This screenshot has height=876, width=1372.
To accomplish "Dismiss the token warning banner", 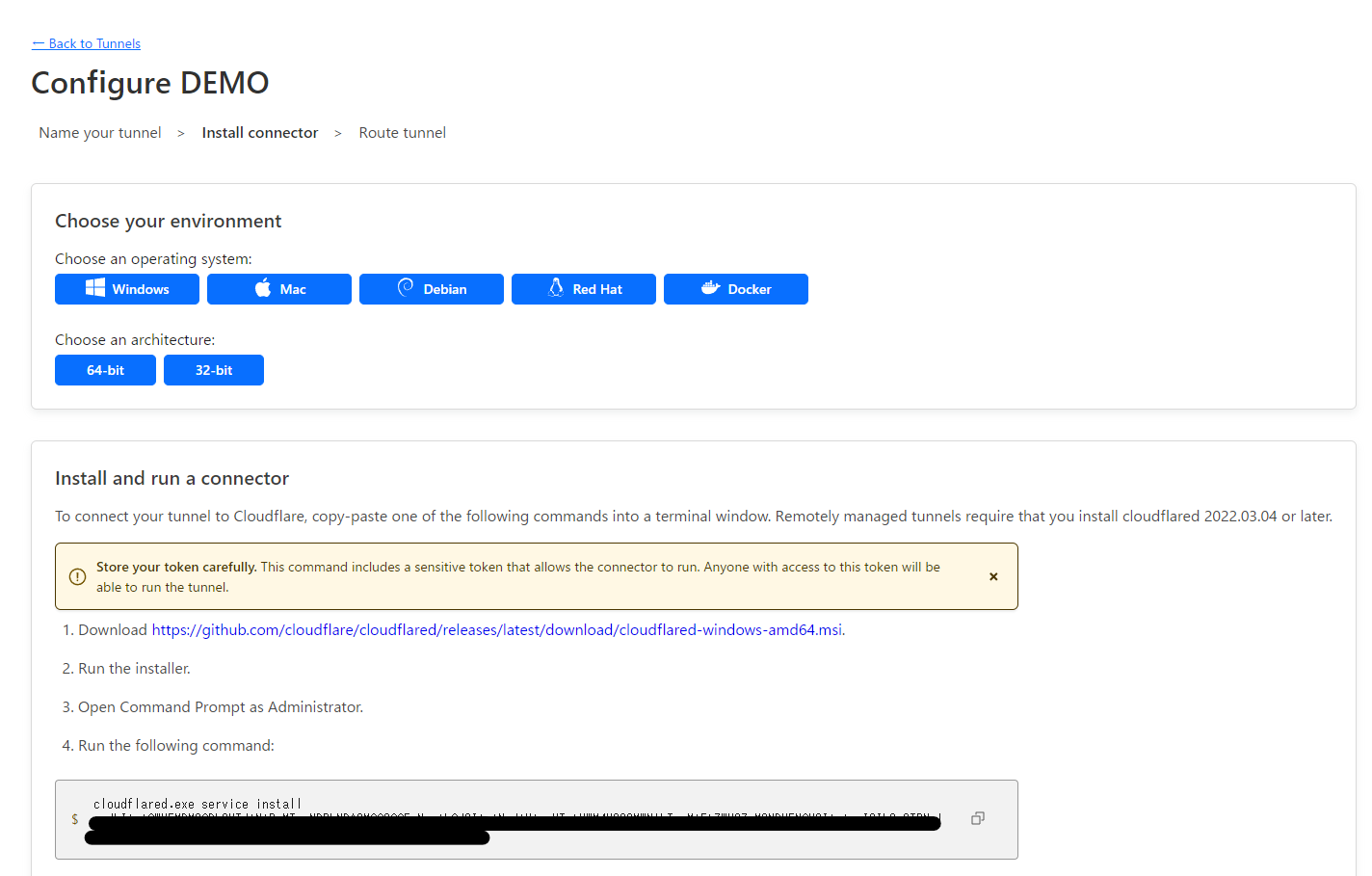I will point(993,576).
